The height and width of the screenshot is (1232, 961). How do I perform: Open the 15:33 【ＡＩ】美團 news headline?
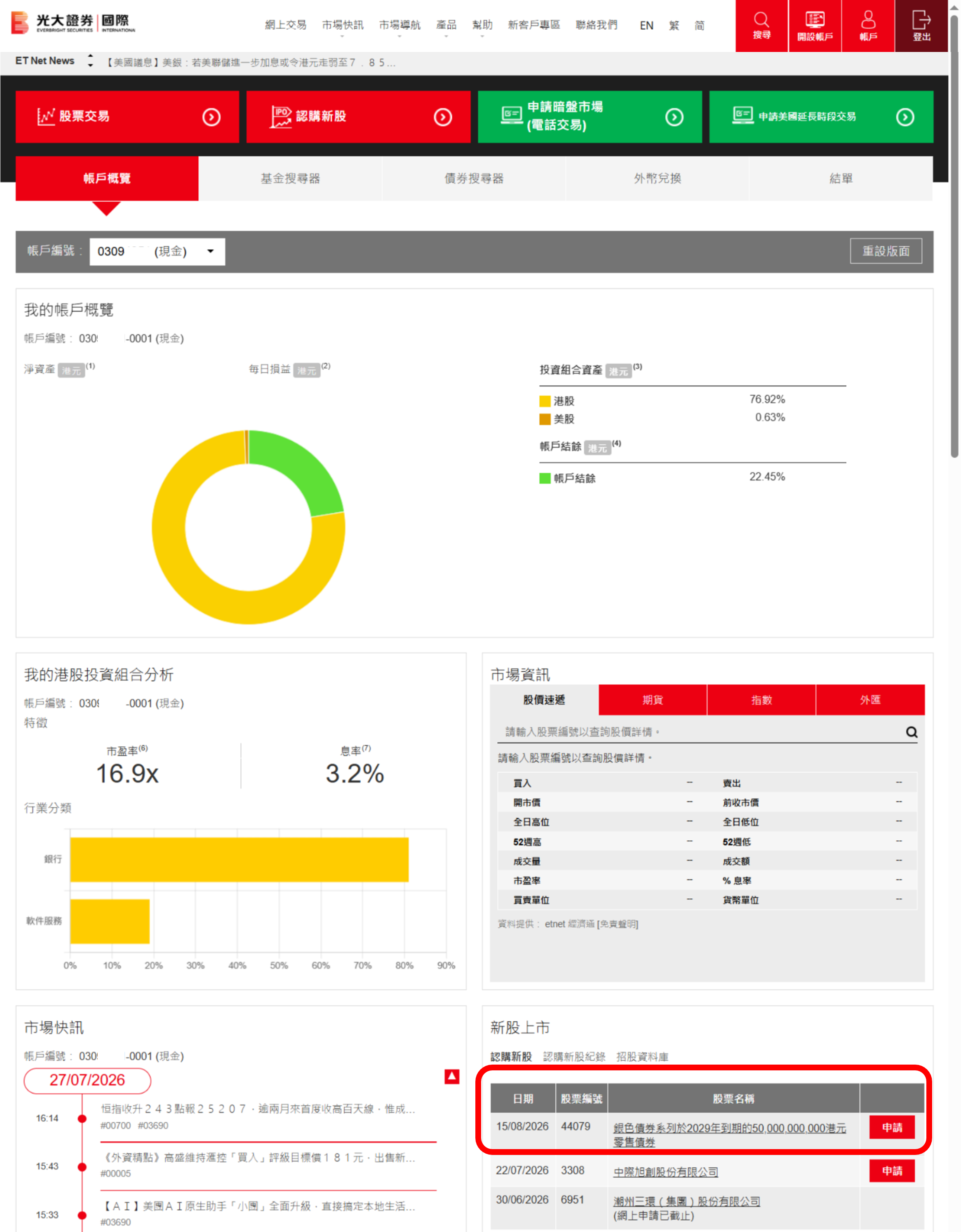click(258, 1206)
